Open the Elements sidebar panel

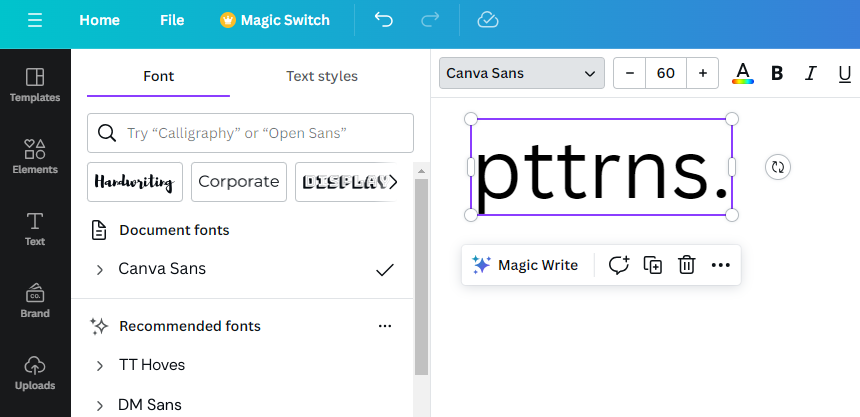pyautogui.click(x=35, y=157)
